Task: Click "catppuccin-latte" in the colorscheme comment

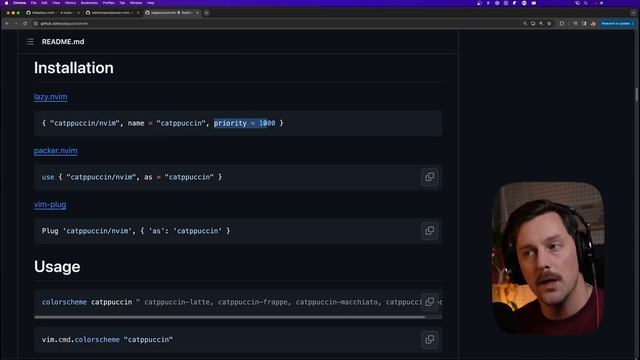Action: [177, 302]
